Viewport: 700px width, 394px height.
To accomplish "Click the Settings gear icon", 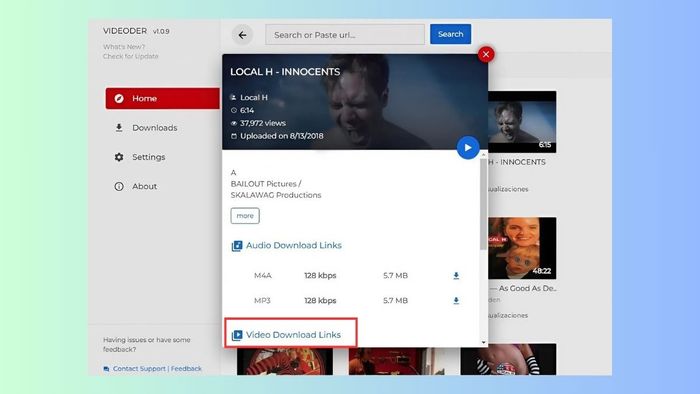I will click(x=119, y=157).
